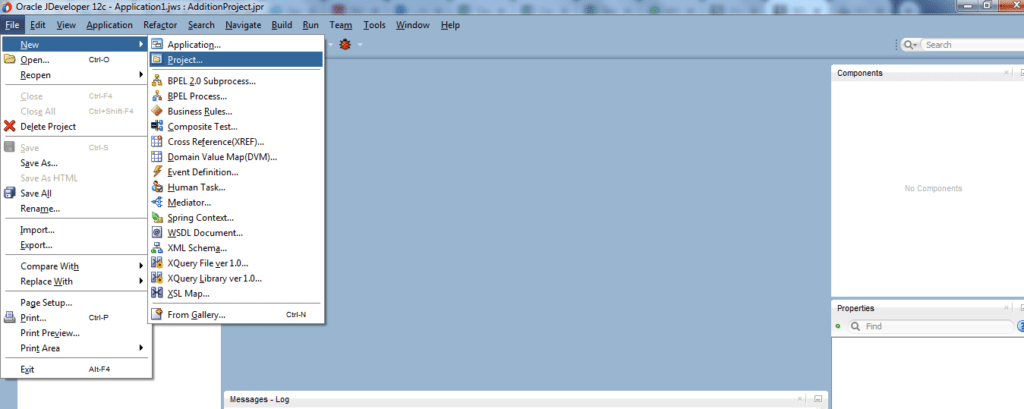
Task: Open the Navigate menu
Action: 243,25
